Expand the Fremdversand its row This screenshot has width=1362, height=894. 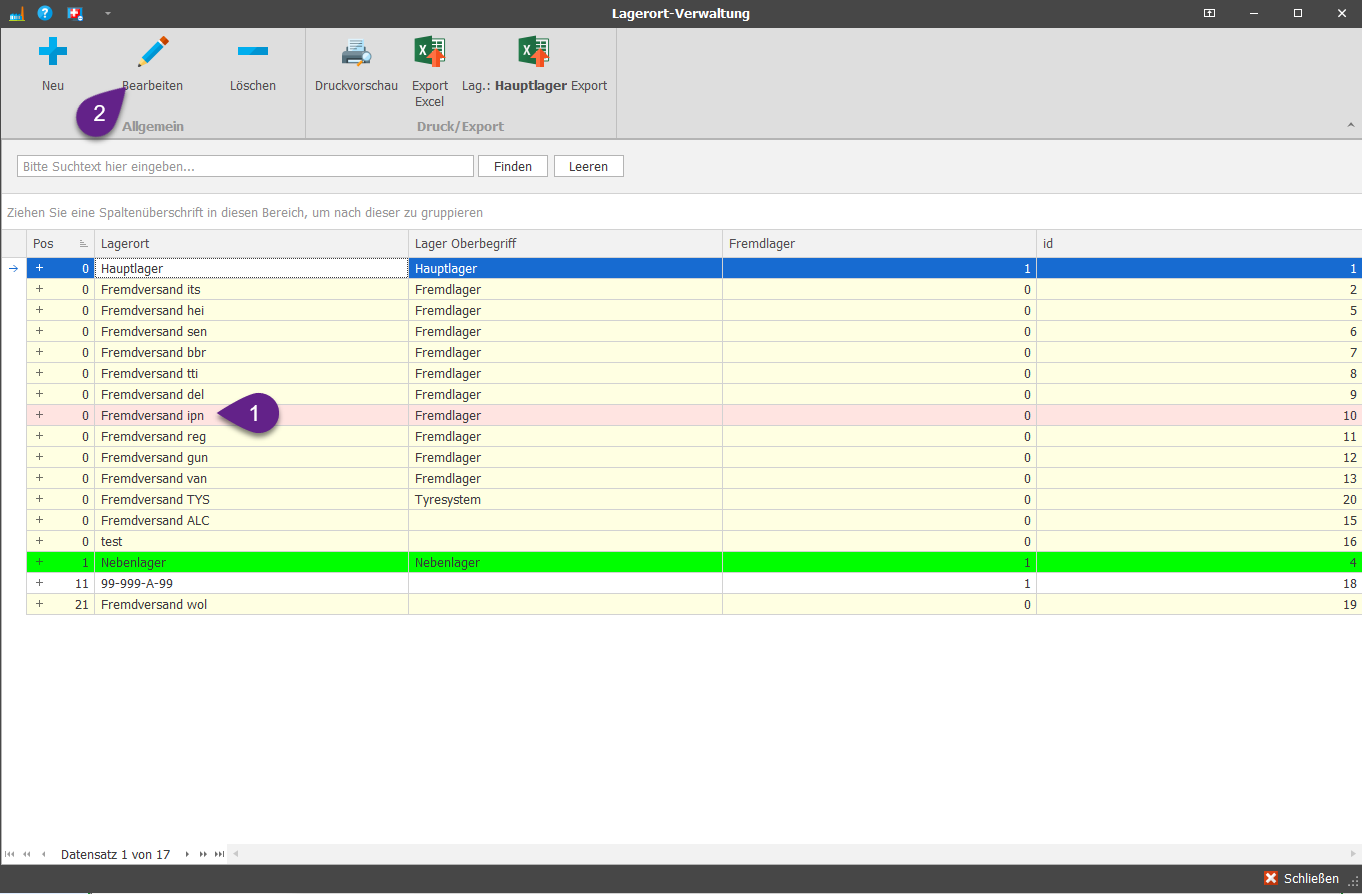40,289
